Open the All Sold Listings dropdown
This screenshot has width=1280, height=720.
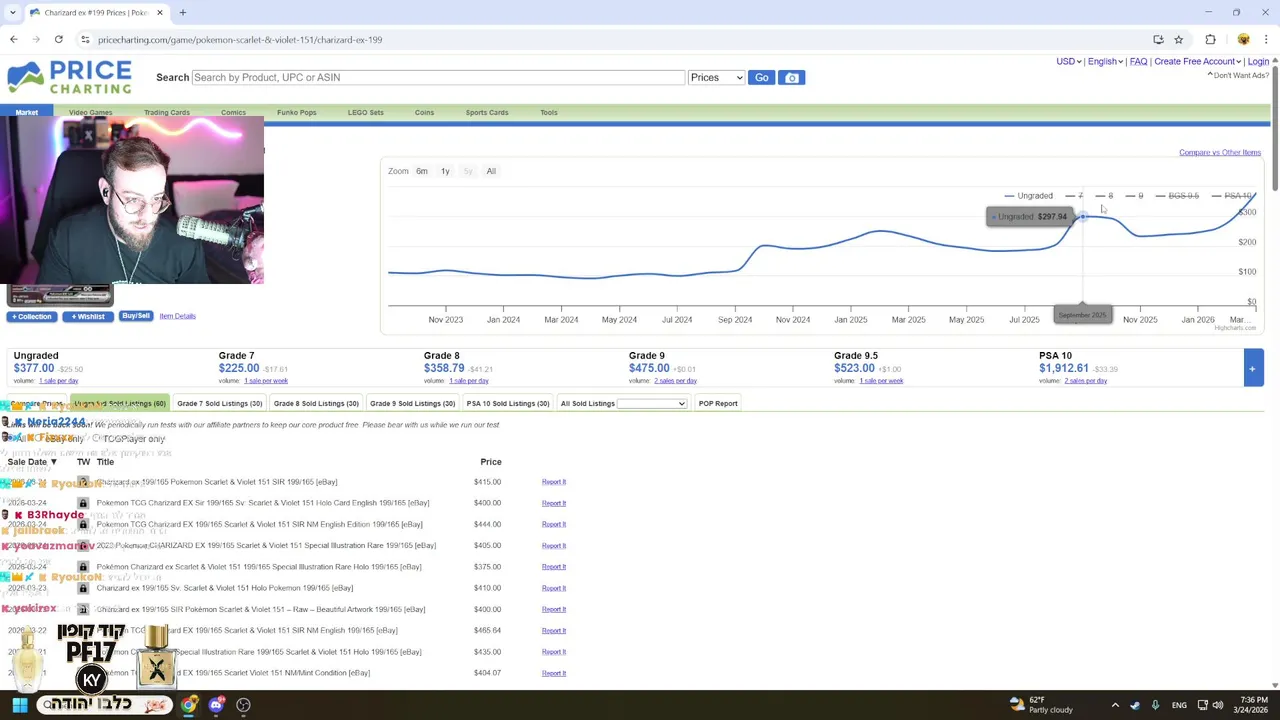652,403
